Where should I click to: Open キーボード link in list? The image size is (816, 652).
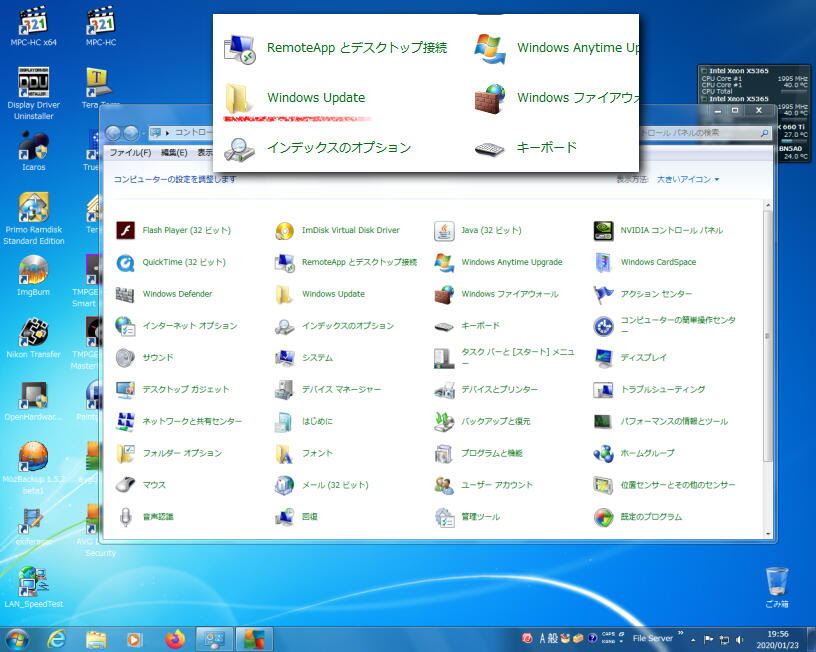pyautogui.click(x=480, y=326)
